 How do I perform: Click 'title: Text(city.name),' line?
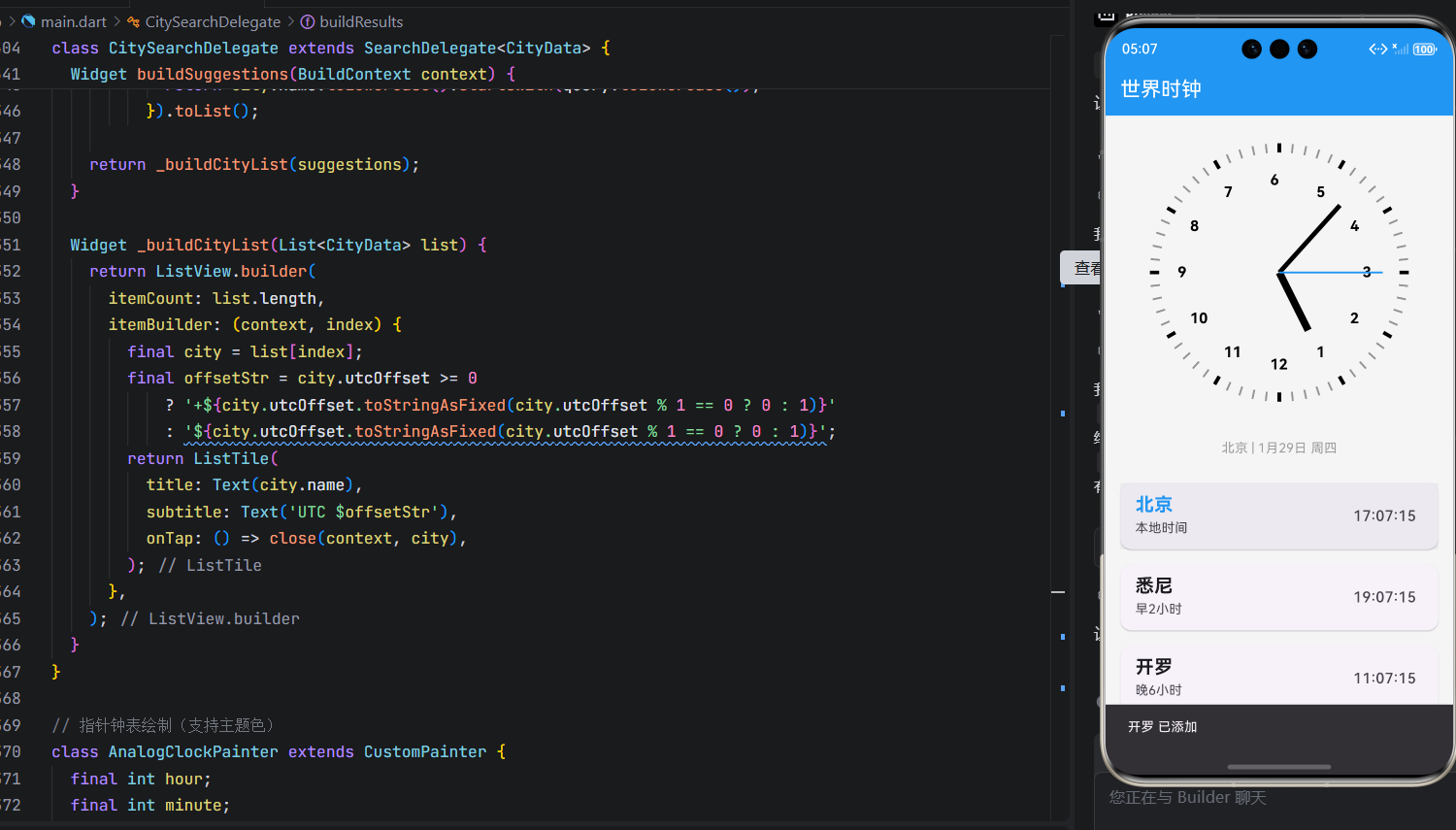point(253,485)
